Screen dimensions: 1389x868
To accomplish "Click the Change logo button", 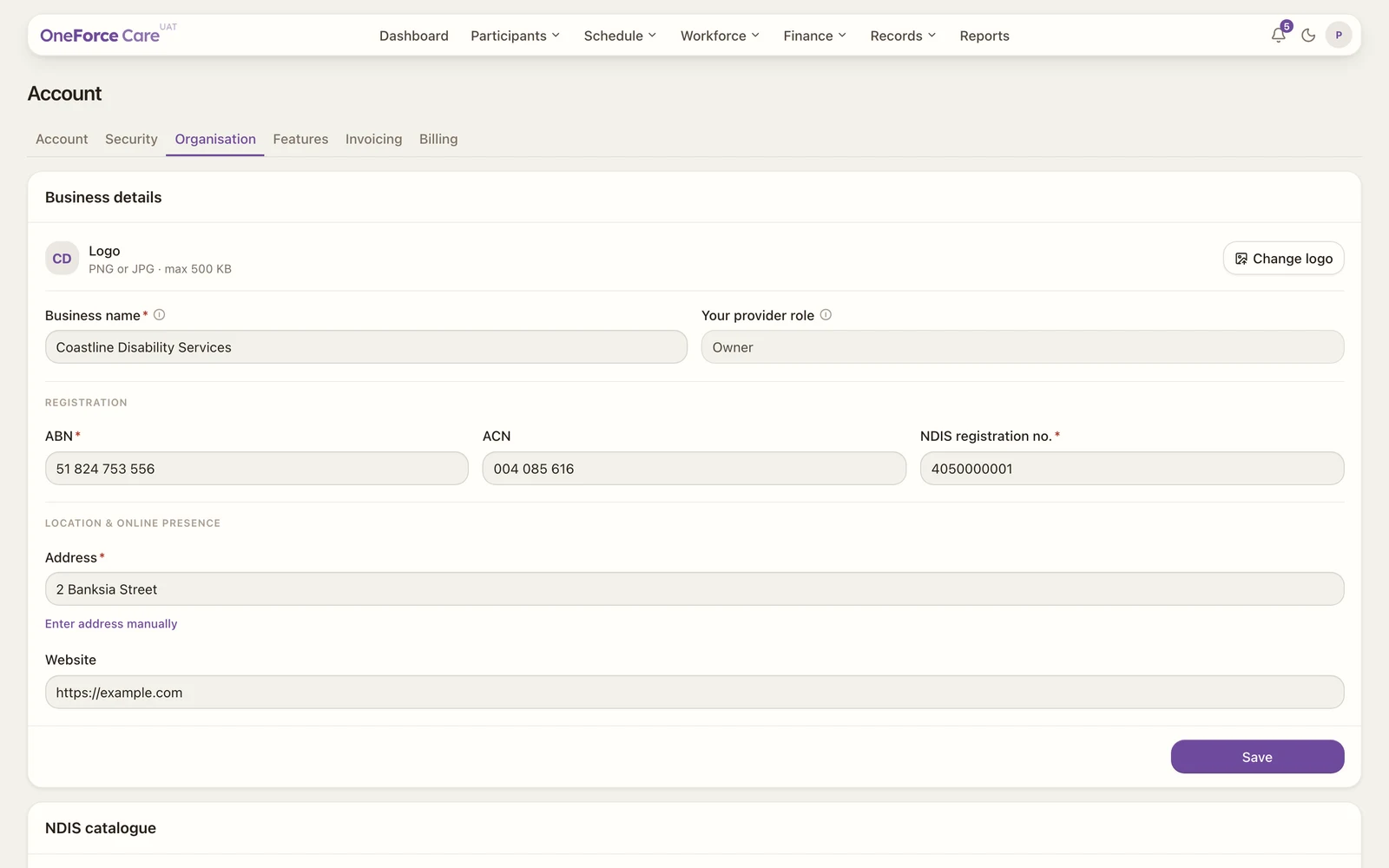I will click(x=1283, y=259).
